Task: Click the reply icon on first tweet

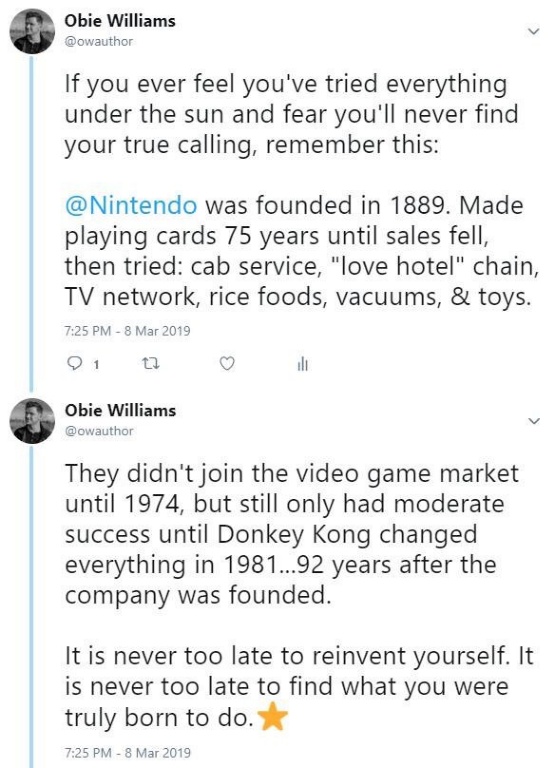Action: coord(74,364)
